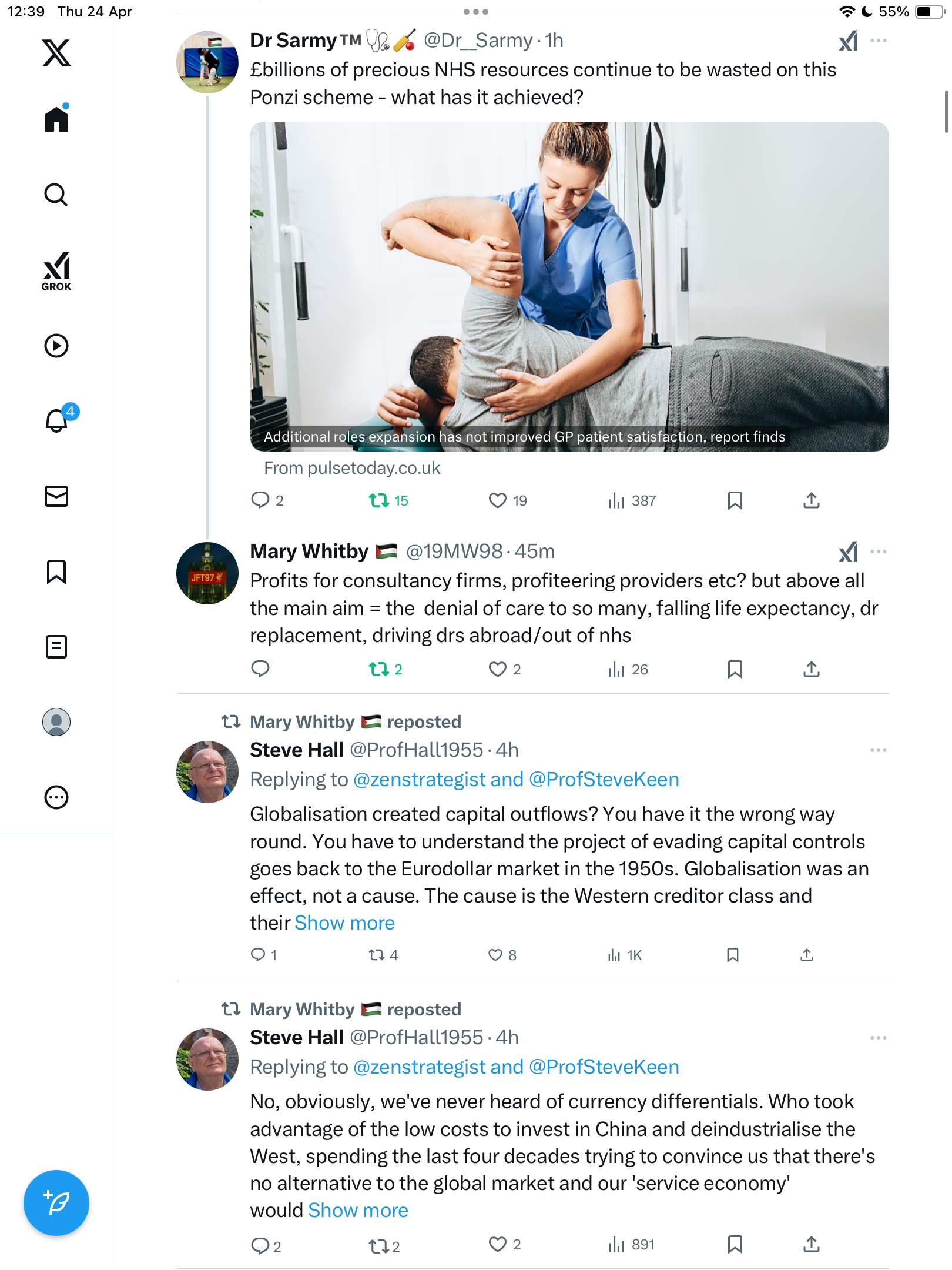
Task: Open the profile avatar in sidebar
Action: [x=56, y=722]
